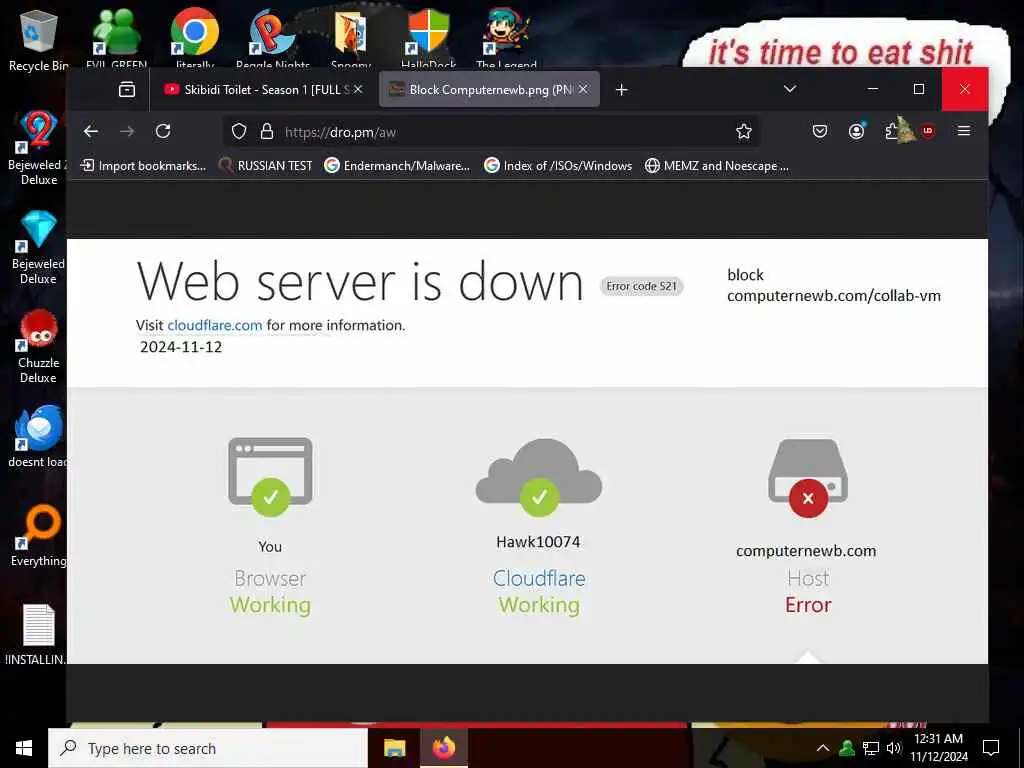Open the notification center icon
Viewport: 1024px width, 768px height.
click(991, 748)
